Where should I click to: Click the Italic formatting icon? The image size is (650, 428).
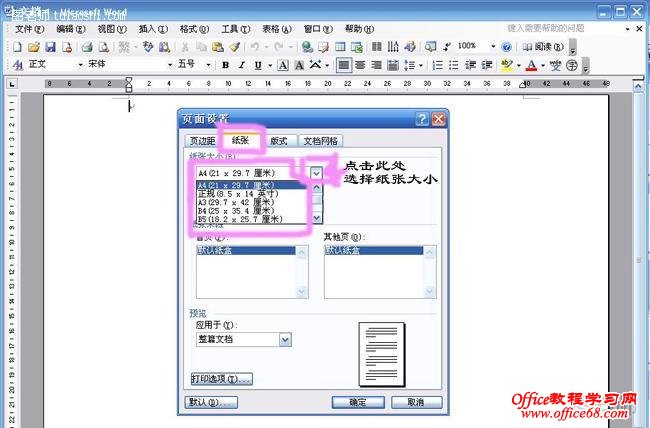point(242,65)
